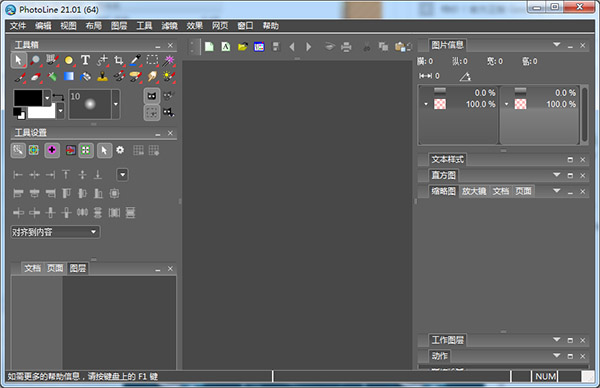
Task: Click the white background color swatch
Action: click(41, 112)
